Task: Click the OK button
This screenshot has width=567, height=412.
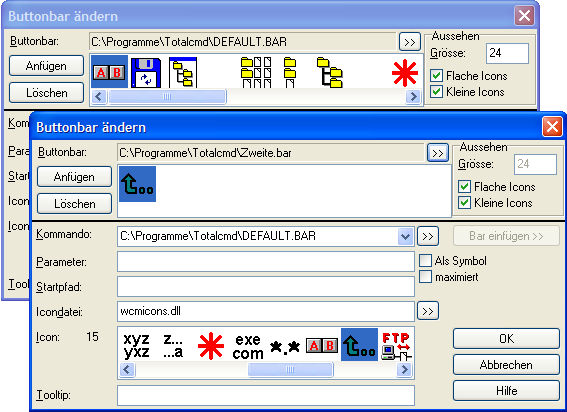Action: 506,339
